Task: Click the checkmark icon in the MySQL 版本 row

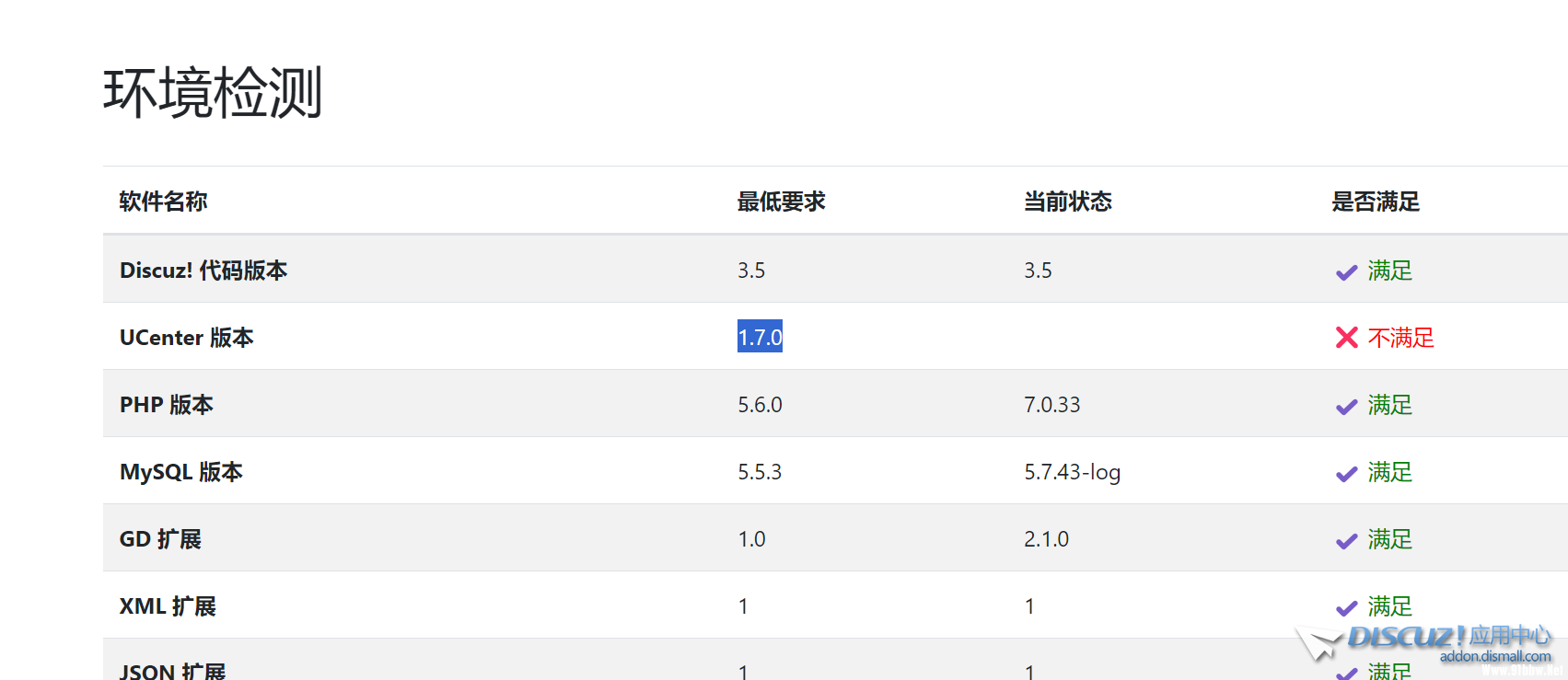Action: 1346,474
